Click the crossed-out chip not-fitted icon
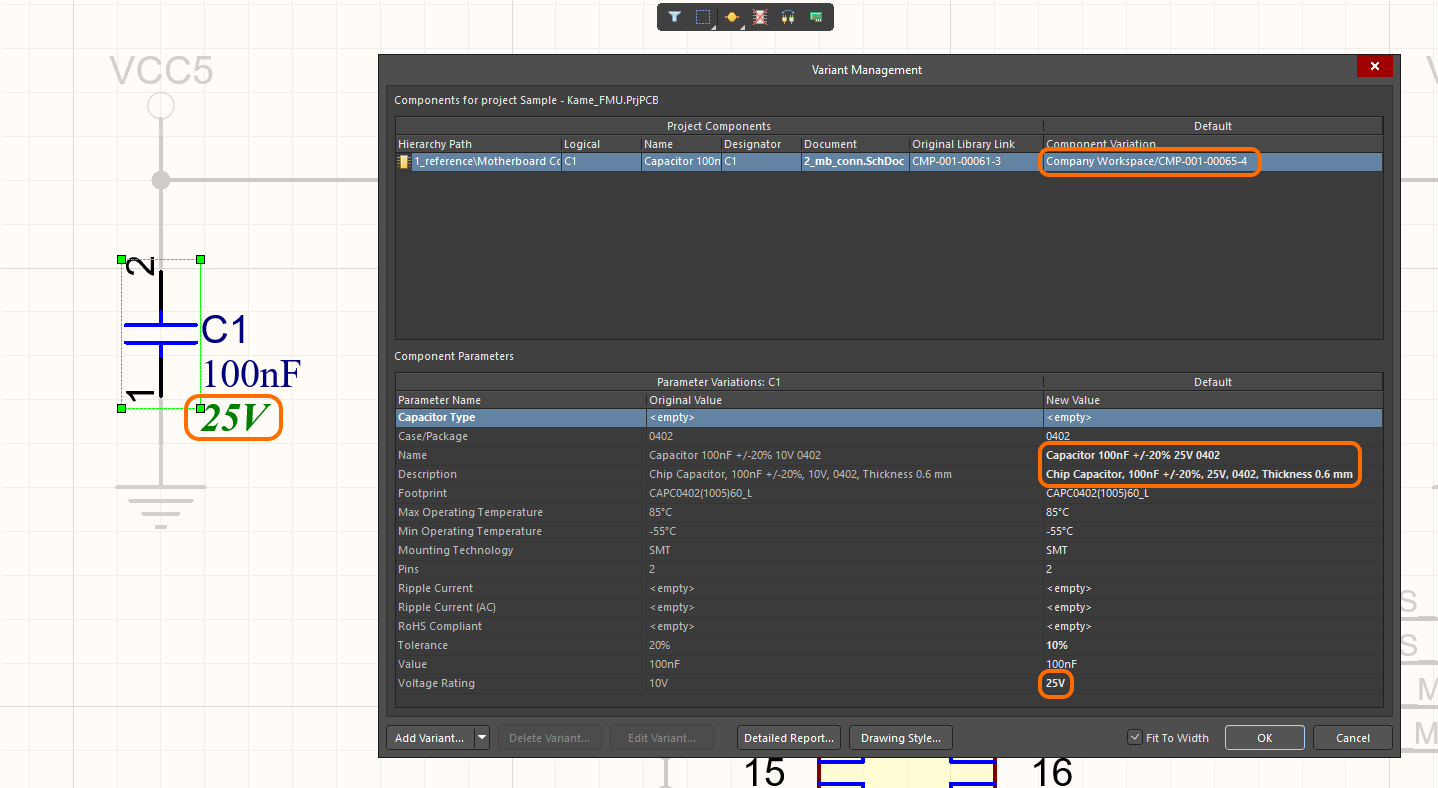 tap(760, 17)
